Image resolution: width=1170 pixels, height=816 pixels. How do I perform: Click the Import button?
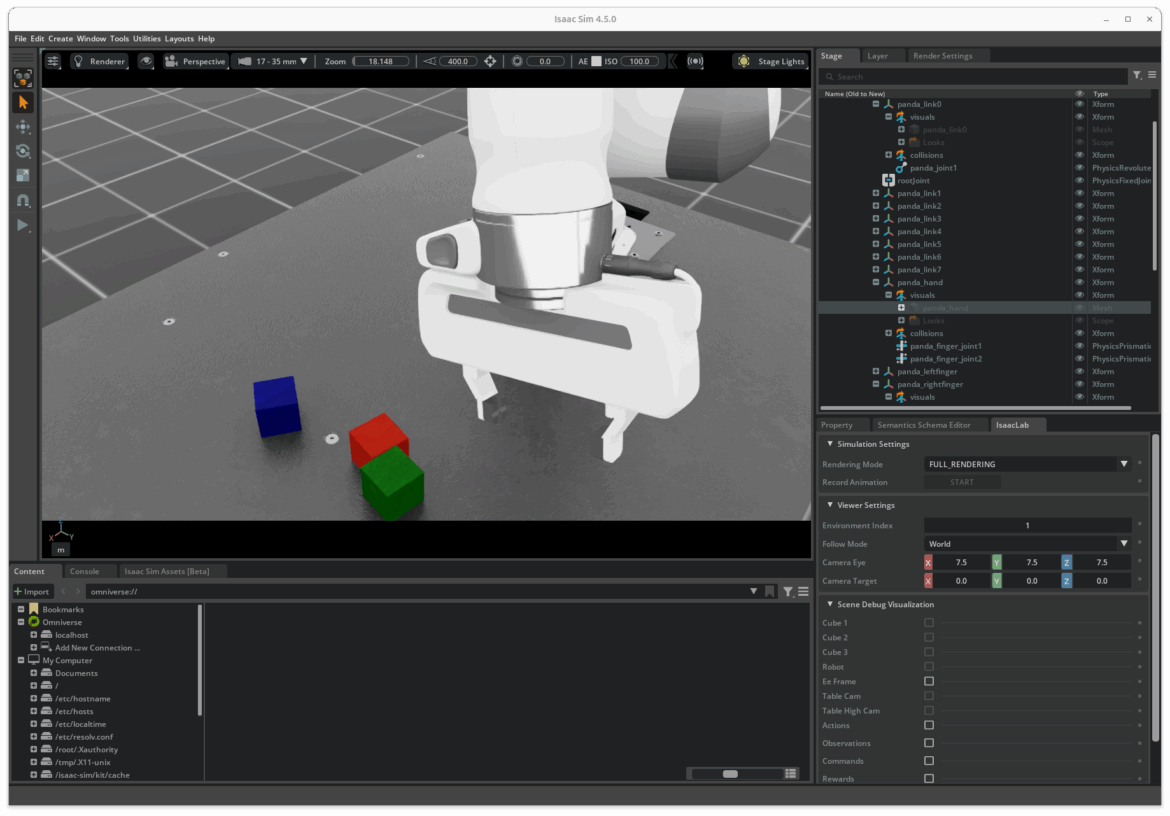[x=32, y=591]
